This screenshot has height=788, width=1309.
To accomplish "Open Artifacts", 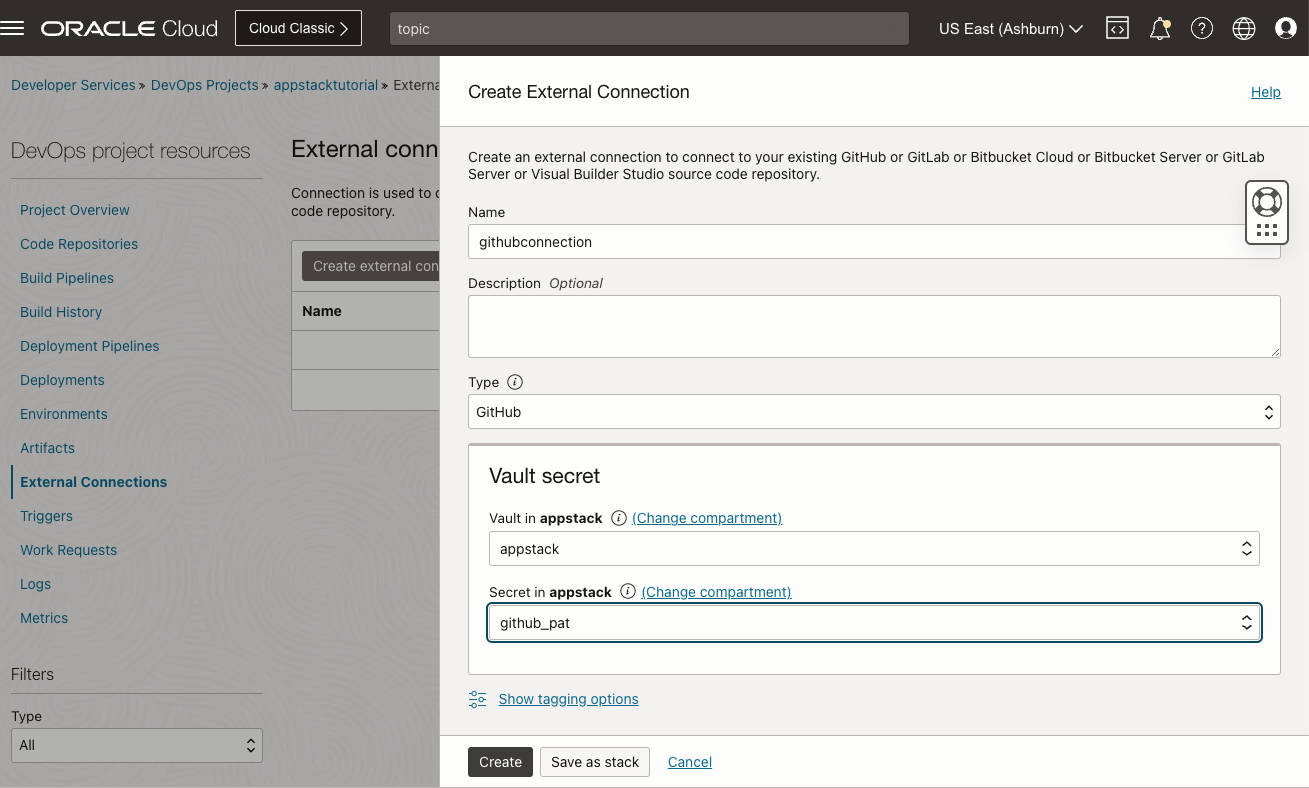I will pos(47,448).
